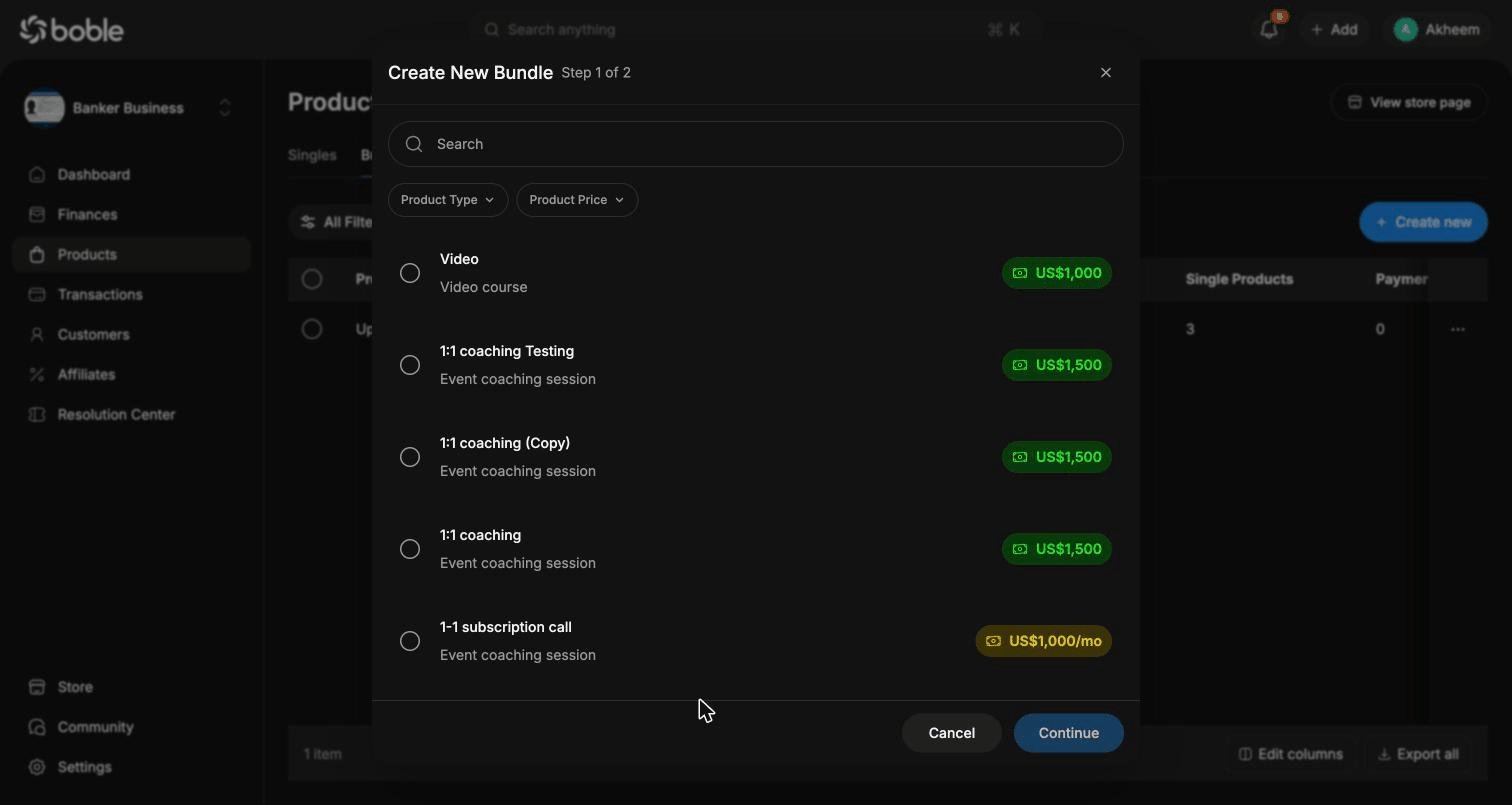Click Export all button
The width and height of the screenshot is (1512, 805).
point(1418,754)
